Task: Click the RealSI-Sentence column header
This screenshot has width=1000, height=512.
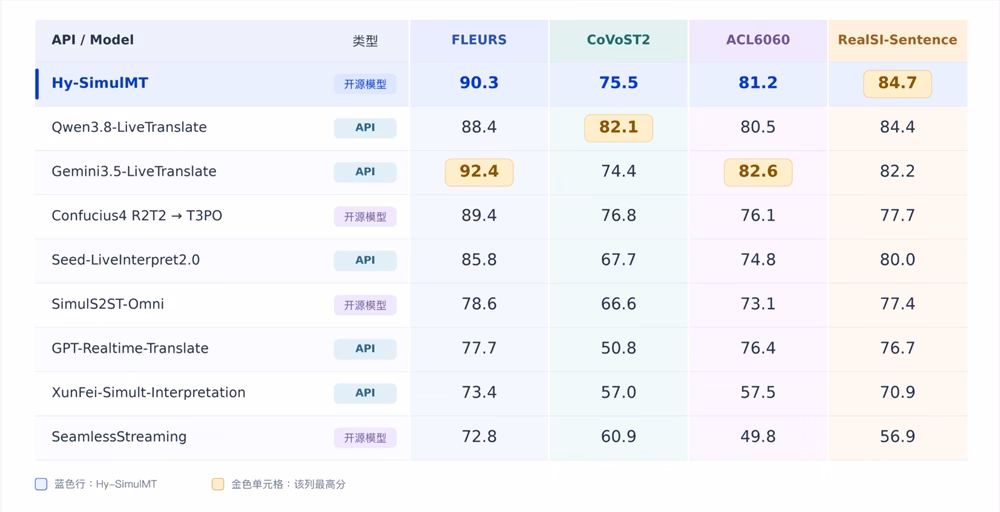Action: pos(897,40)
